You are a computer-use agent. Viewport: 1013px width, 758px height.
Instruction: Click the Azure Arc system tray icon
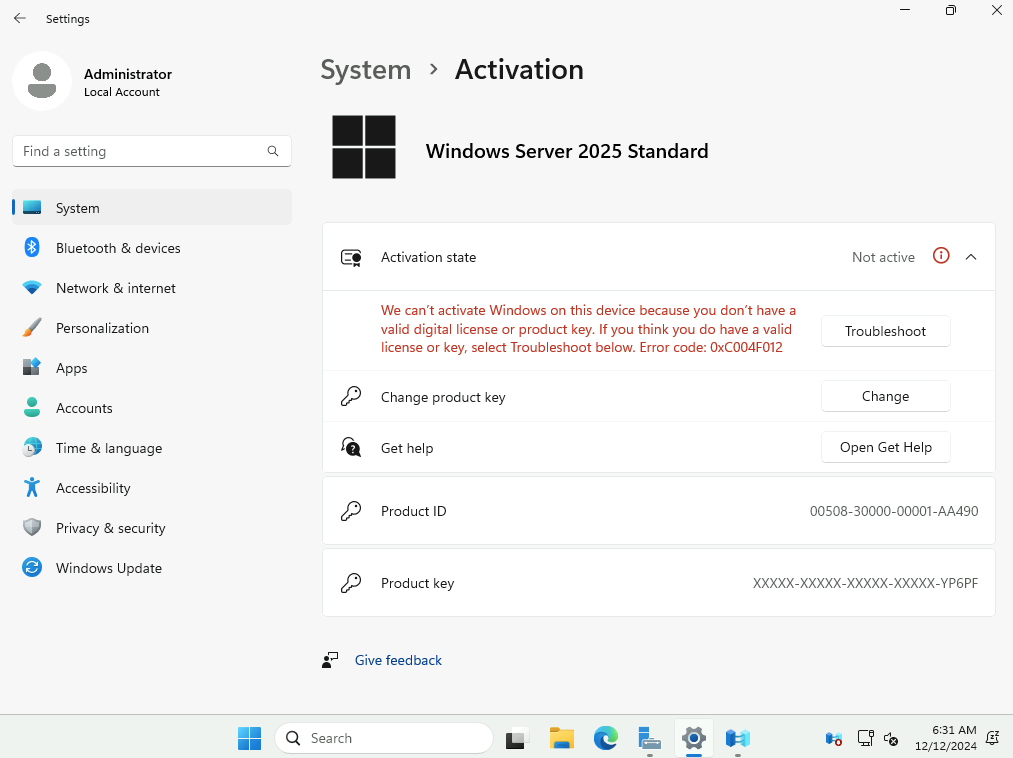(x=834, y=738)
